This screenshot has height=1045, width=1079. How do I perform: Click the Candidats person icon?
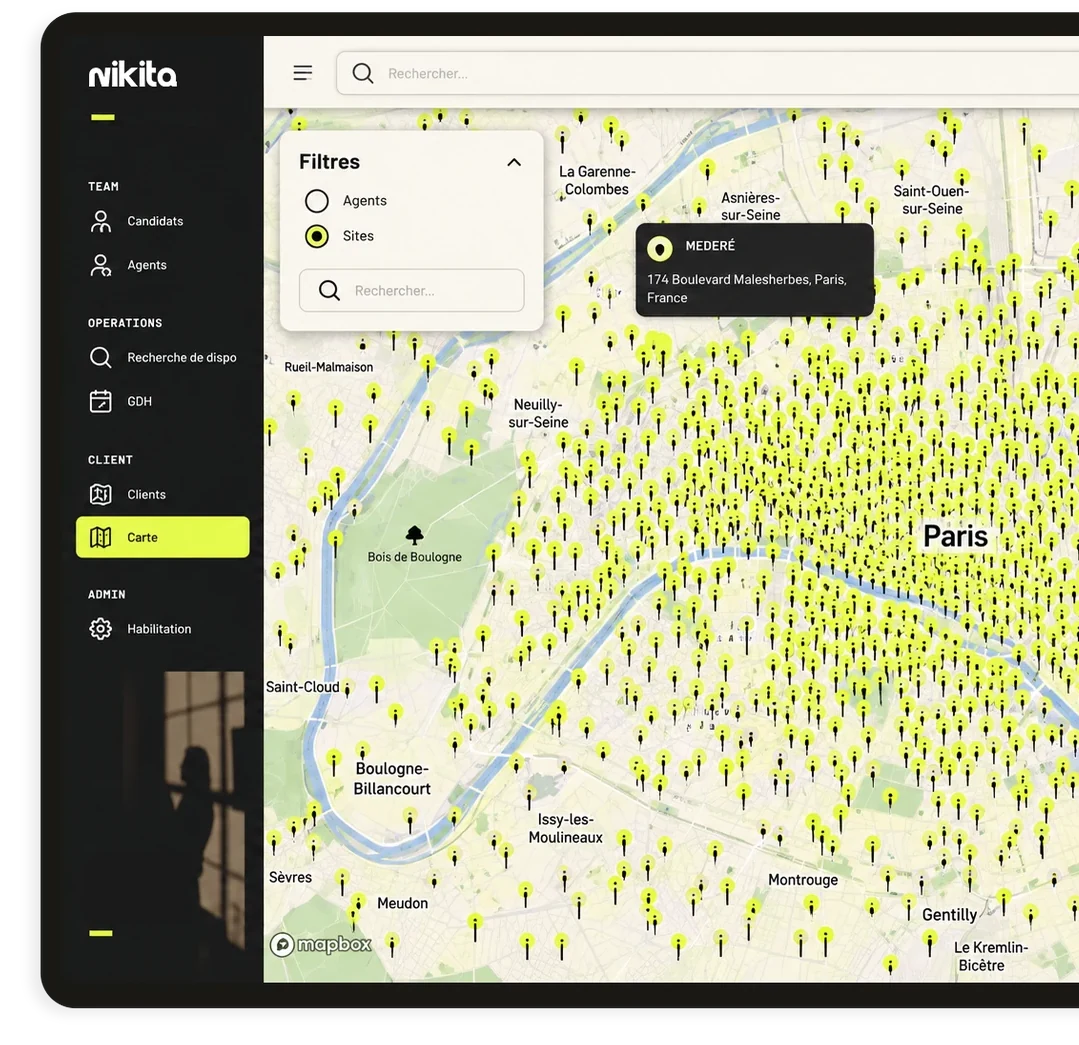click(x=100, y=222)
